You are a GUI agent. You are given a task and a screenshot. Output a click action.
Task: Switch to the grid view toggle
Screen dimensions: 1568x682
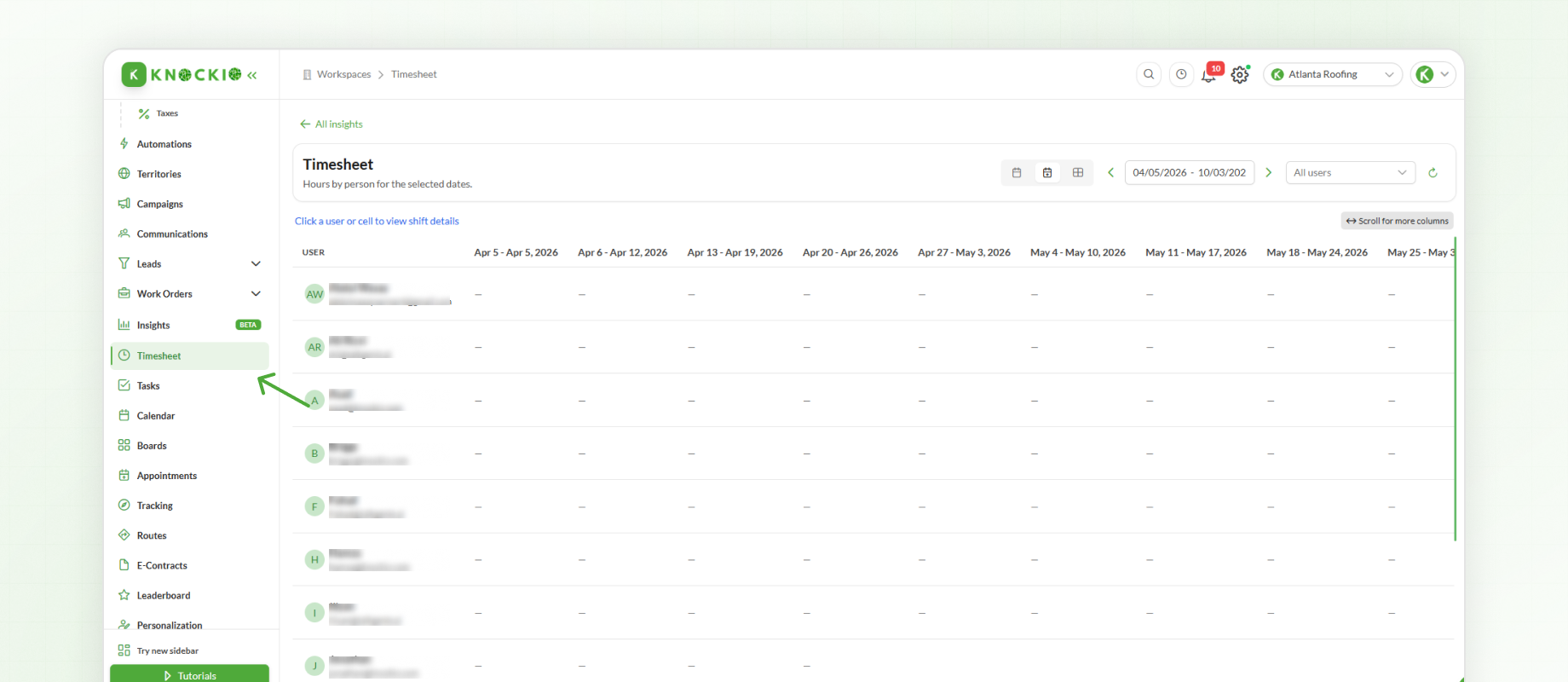click(1078, 172)
